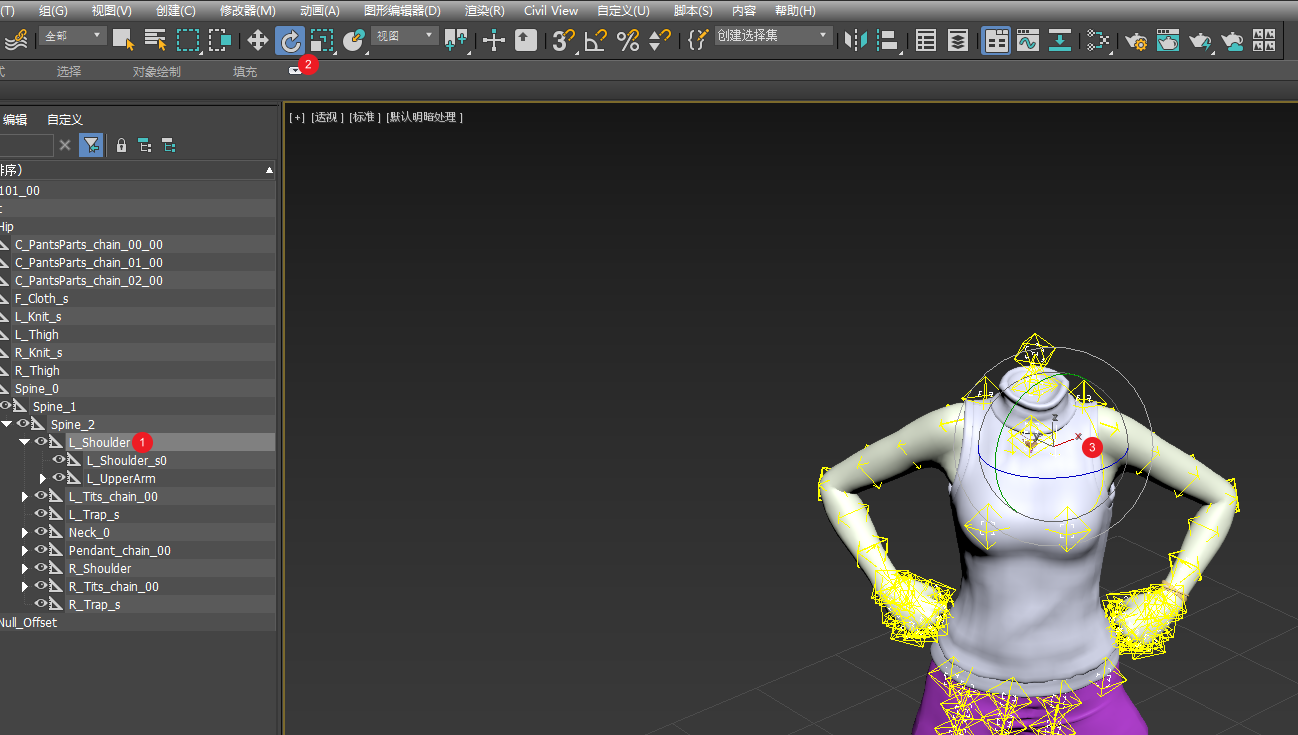Switch to the 填充 ribbon tab
Screen dimensions: 1298x735
(x=245, y=72)
